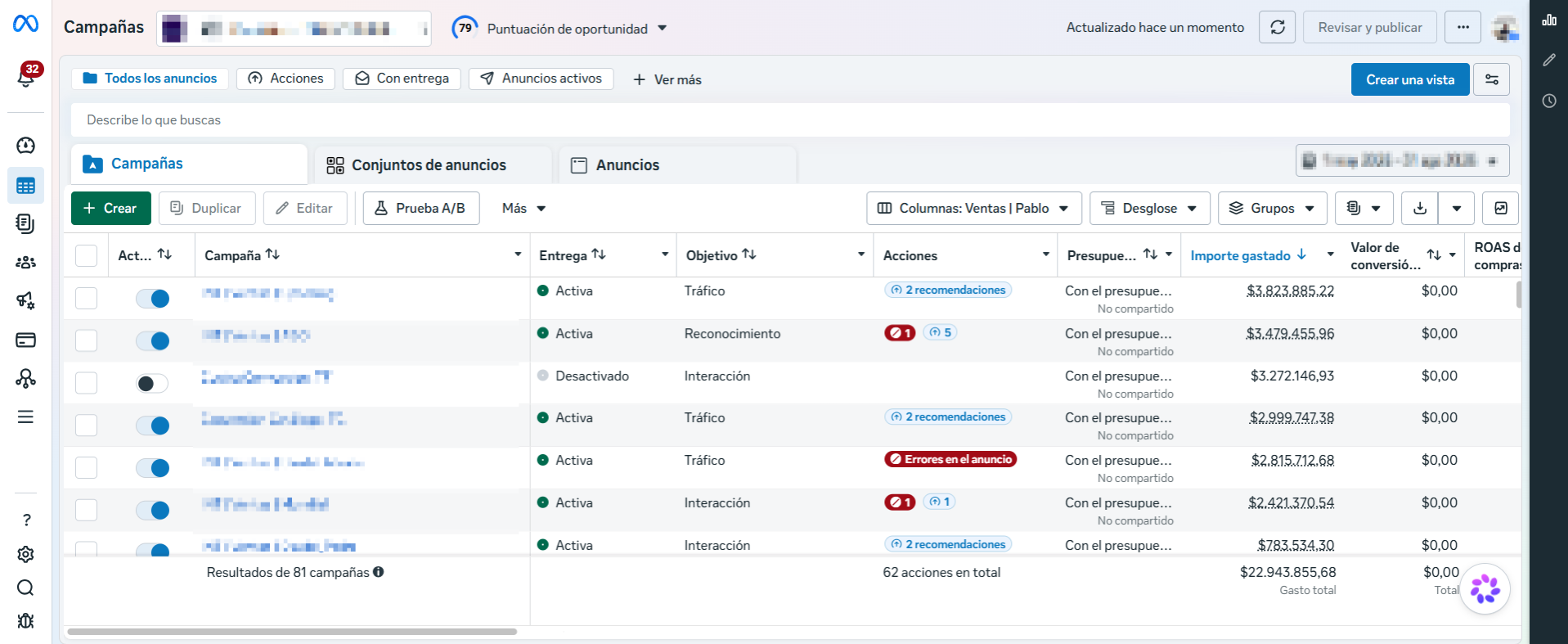This screenshot has height=644, width=1568.
Task: Open events manager nodes icon
Action: point(25,378)
